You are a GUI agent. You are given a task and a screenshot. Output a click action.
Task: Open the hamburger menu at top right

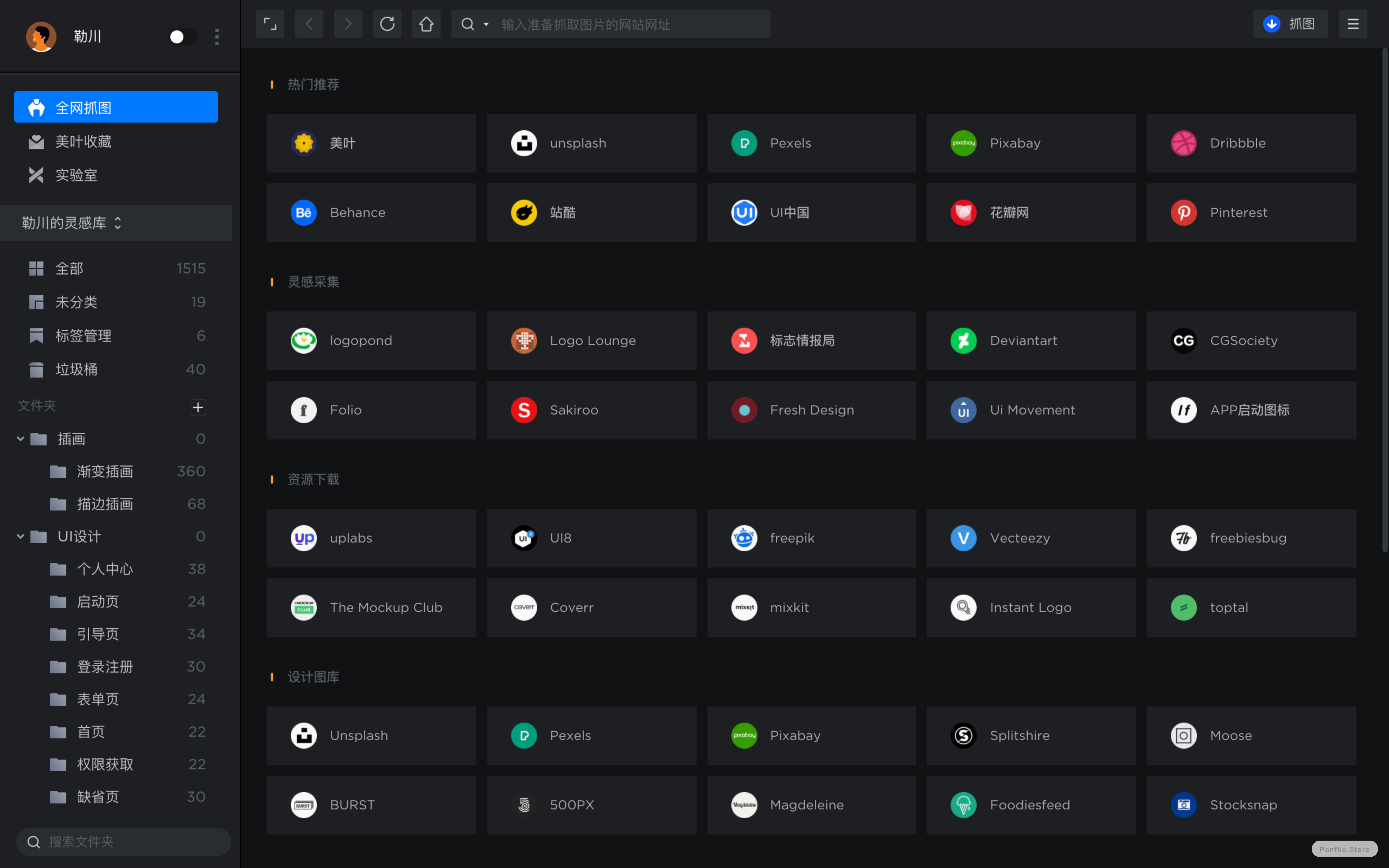click(1353, 24)
